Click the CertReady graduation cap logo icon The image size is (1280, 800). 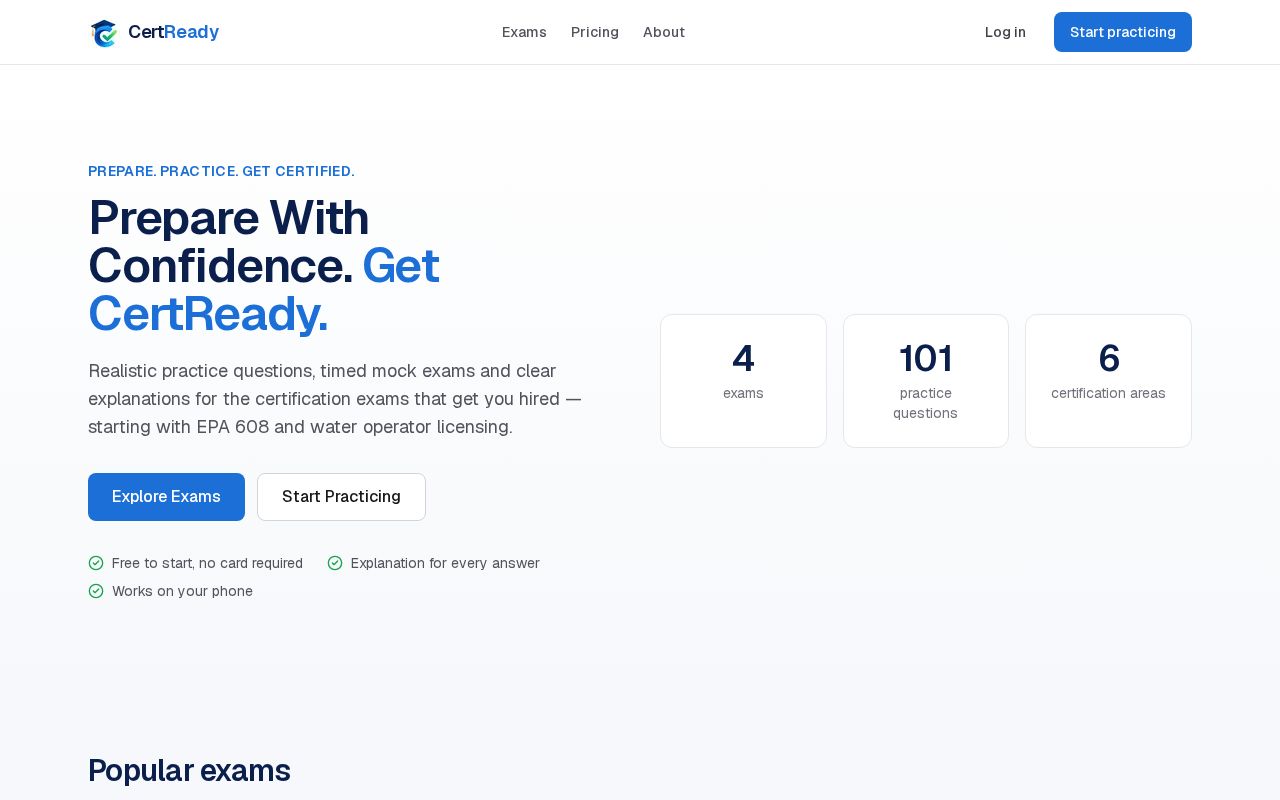coord(104,33)
